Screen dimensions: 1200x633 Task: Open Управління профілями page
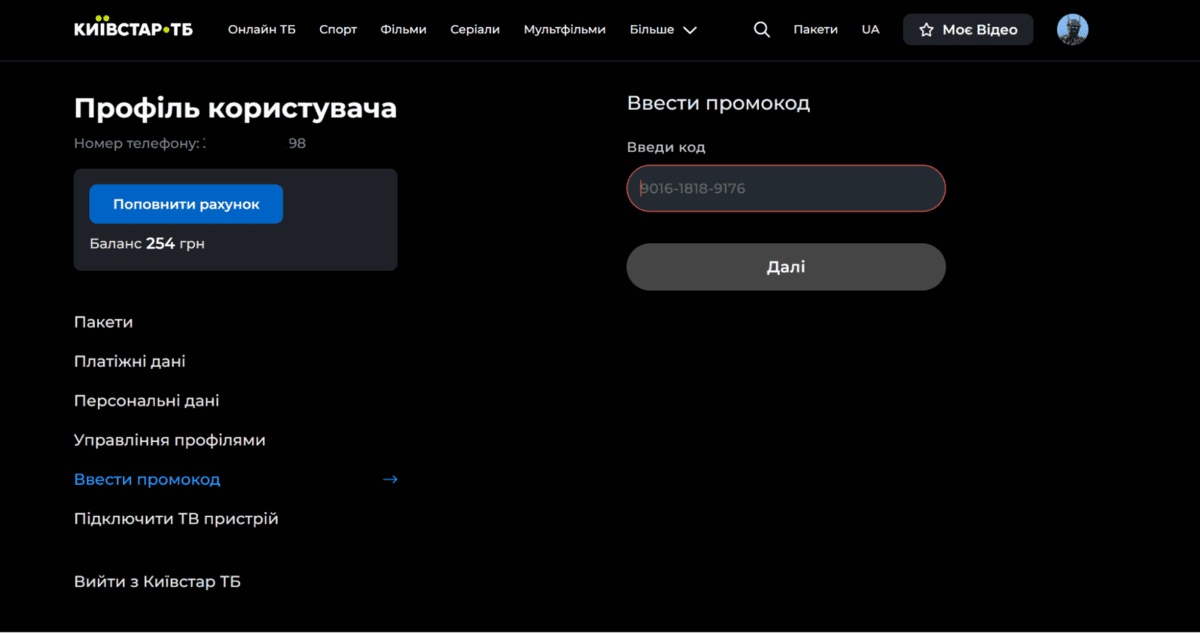170,440
